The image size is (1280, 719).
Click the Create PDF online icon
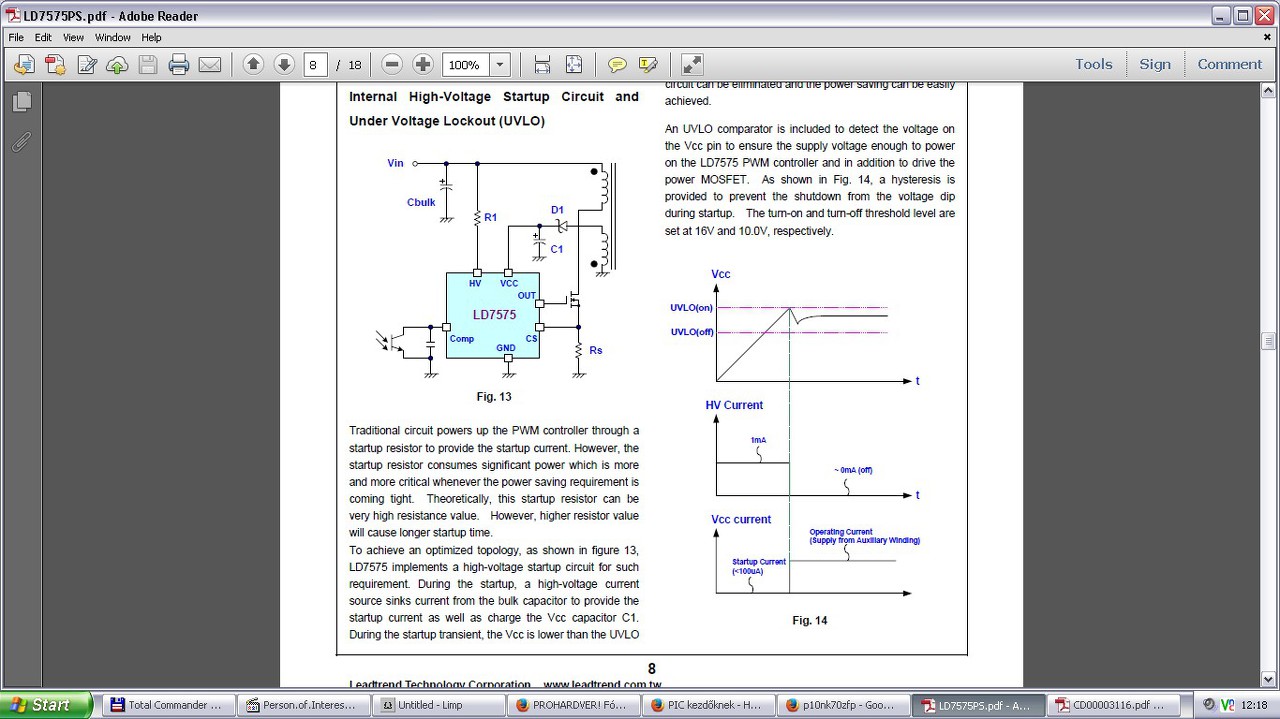tap(55, 65)
